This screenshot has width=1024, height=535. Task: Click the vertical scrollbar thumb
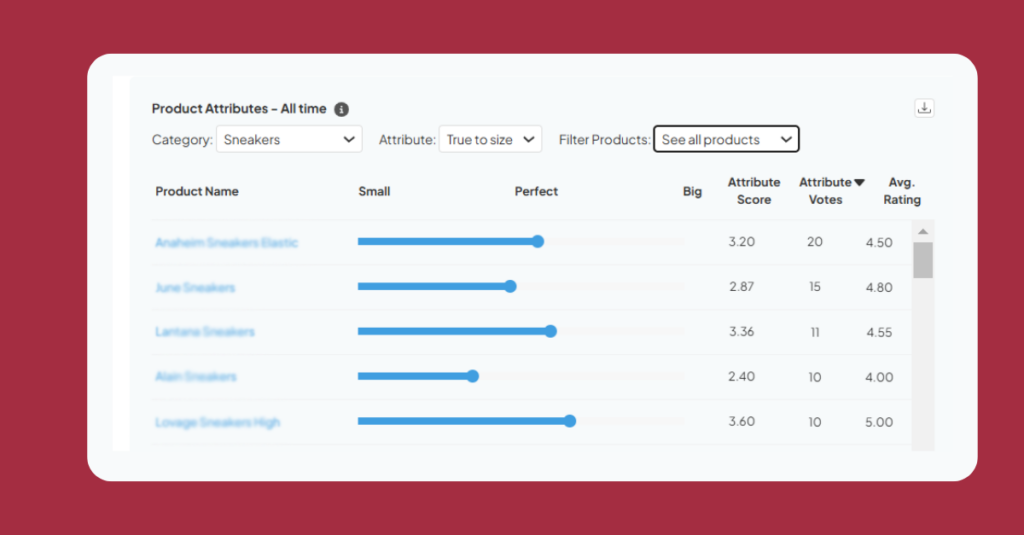click(923, 260)
